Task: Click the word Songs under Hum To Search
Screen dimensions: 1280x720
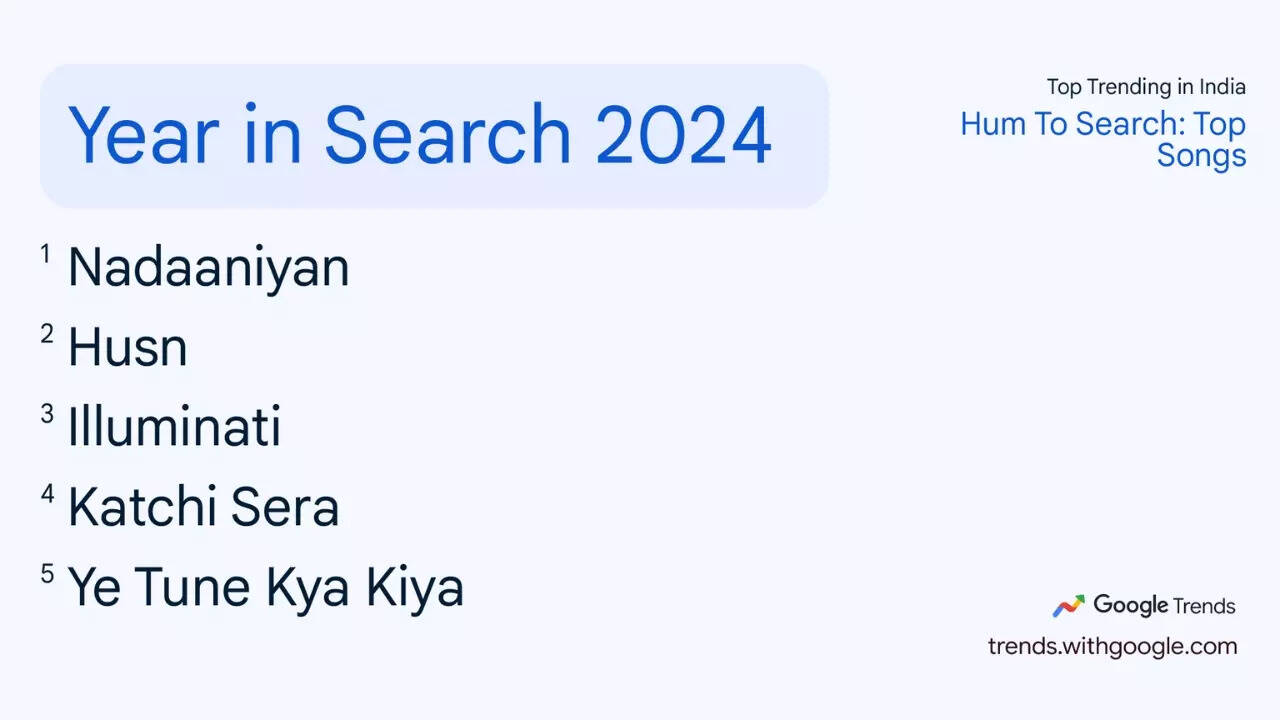Action: tap(1201, 156)
